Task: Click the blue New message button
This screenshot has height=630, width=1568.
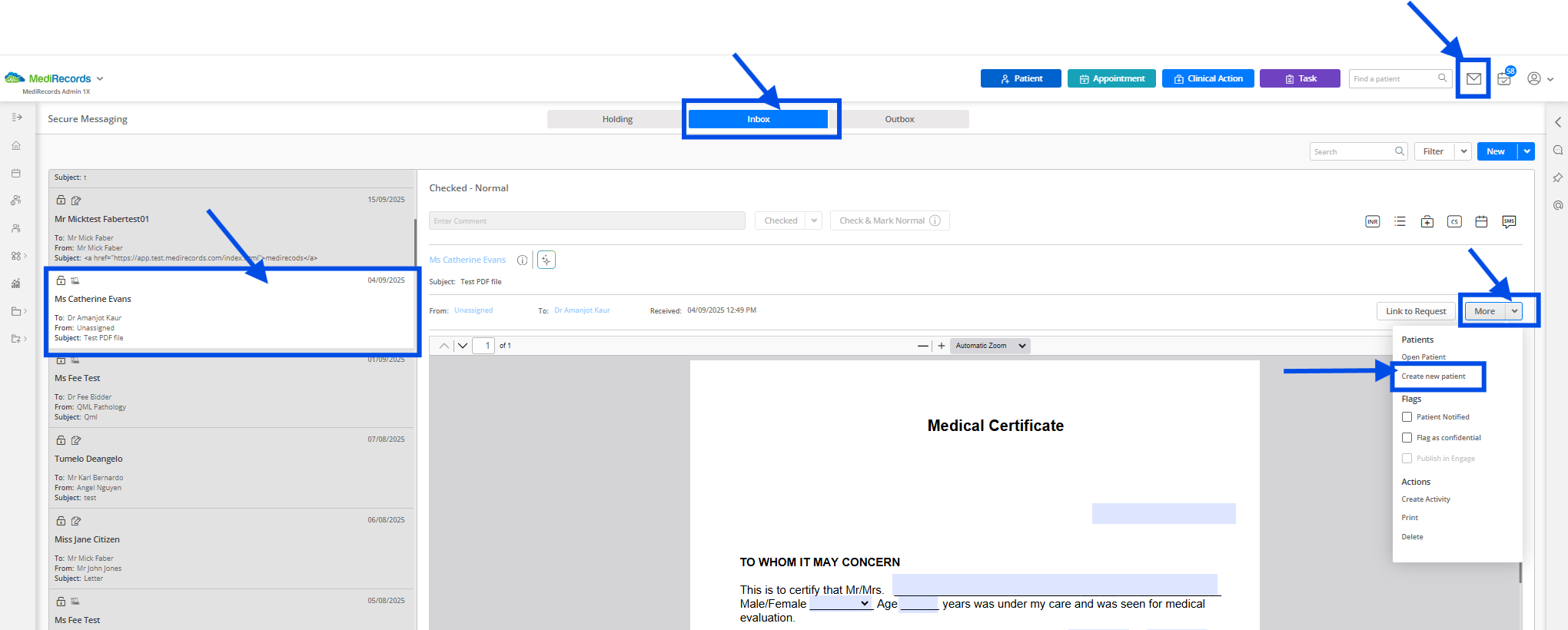Action: pos(1496,151)
